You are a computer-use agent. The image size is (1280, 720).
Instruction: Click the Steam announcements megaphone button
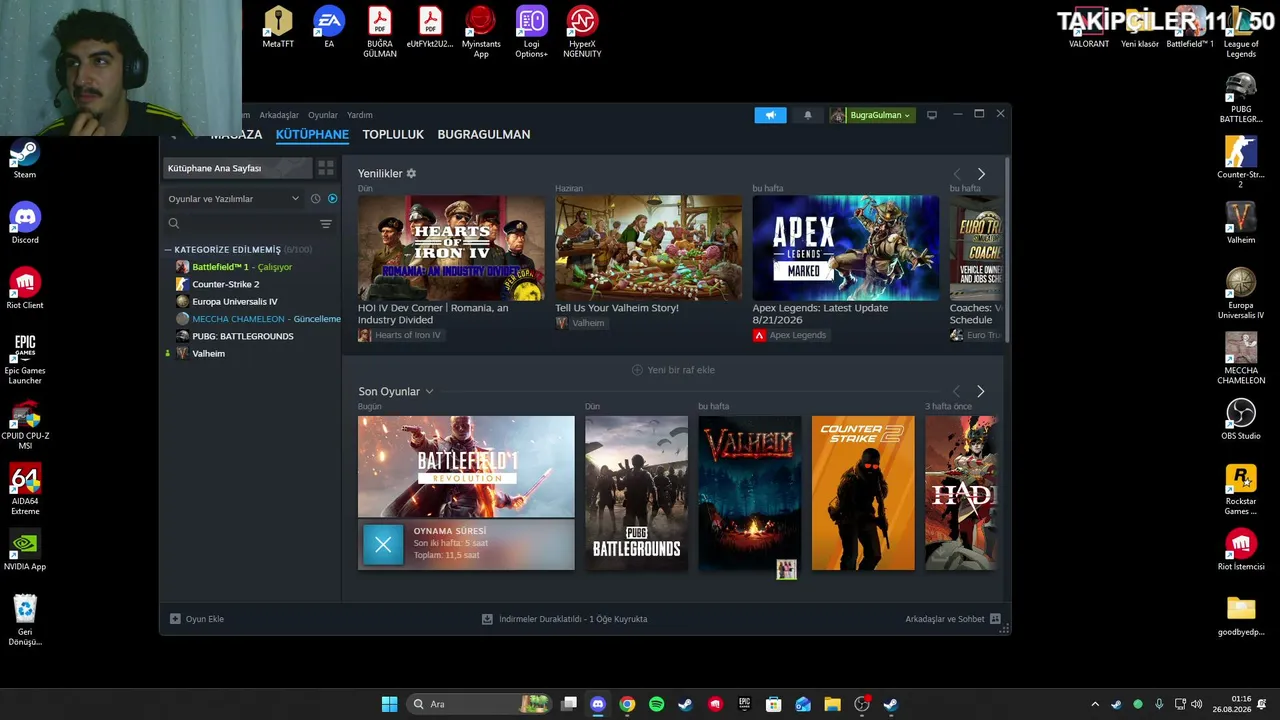[770, 115]
